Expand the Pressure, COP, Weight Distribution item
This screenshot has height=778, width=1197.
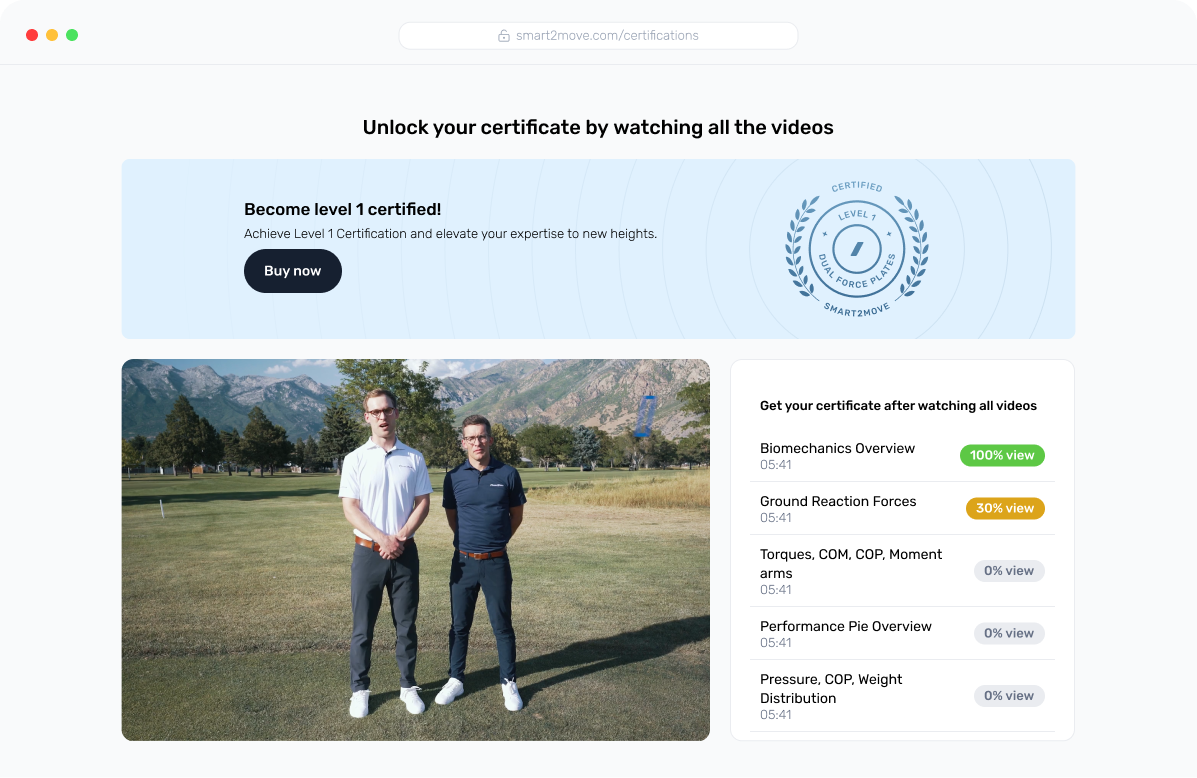pyautogui.click(x=831, y=688)
